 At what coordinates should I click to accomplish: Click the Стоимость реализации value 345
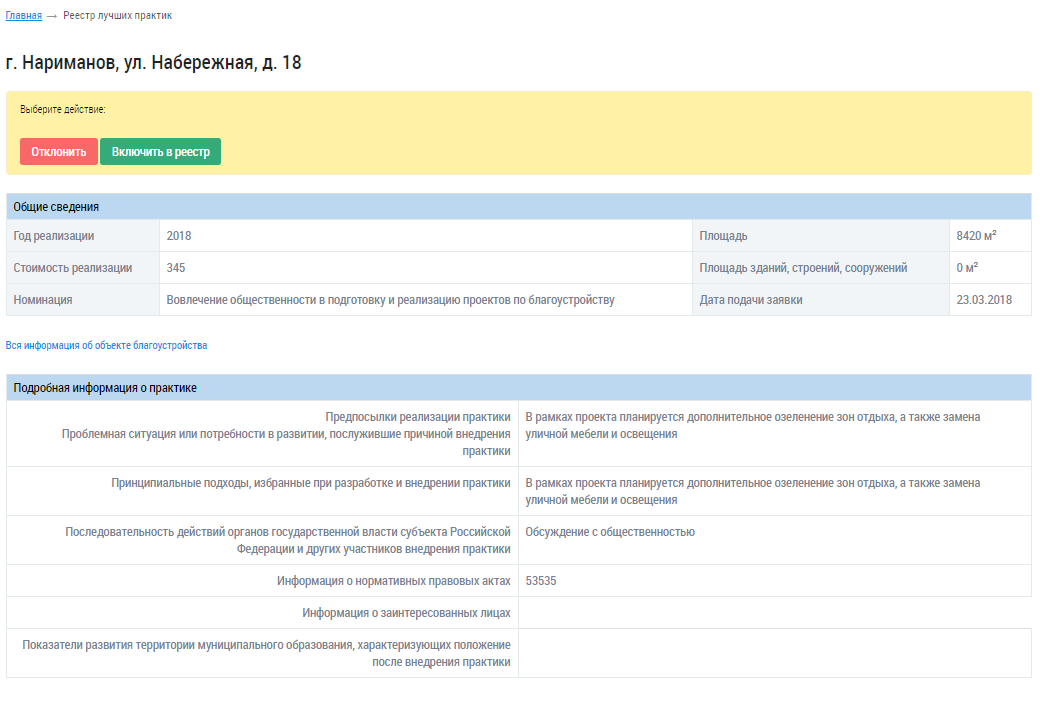point(176,268)
